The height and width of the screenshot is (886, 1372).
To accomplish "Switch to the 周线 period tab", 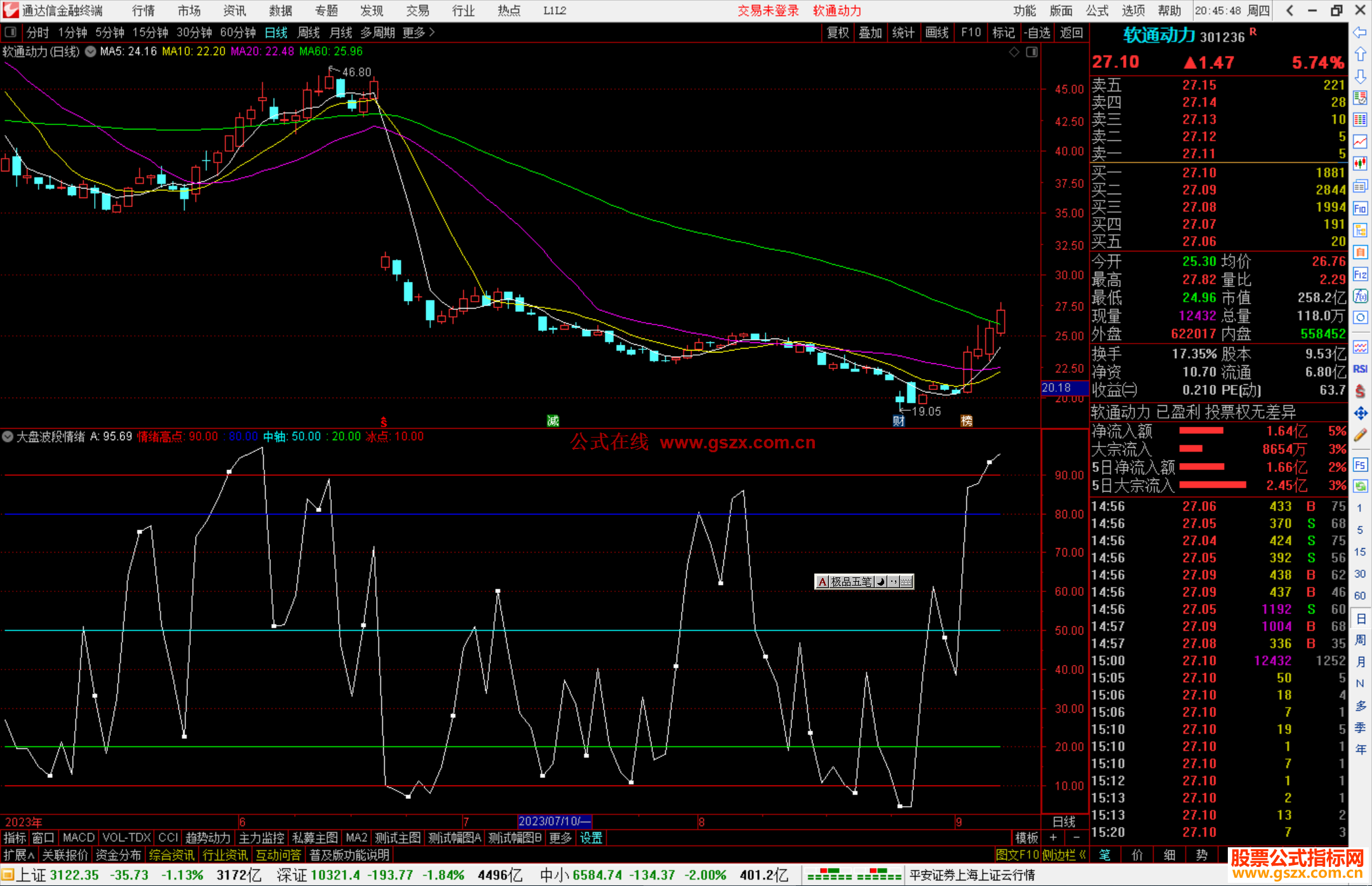I will pyautogui.click(x=309, y=32).
